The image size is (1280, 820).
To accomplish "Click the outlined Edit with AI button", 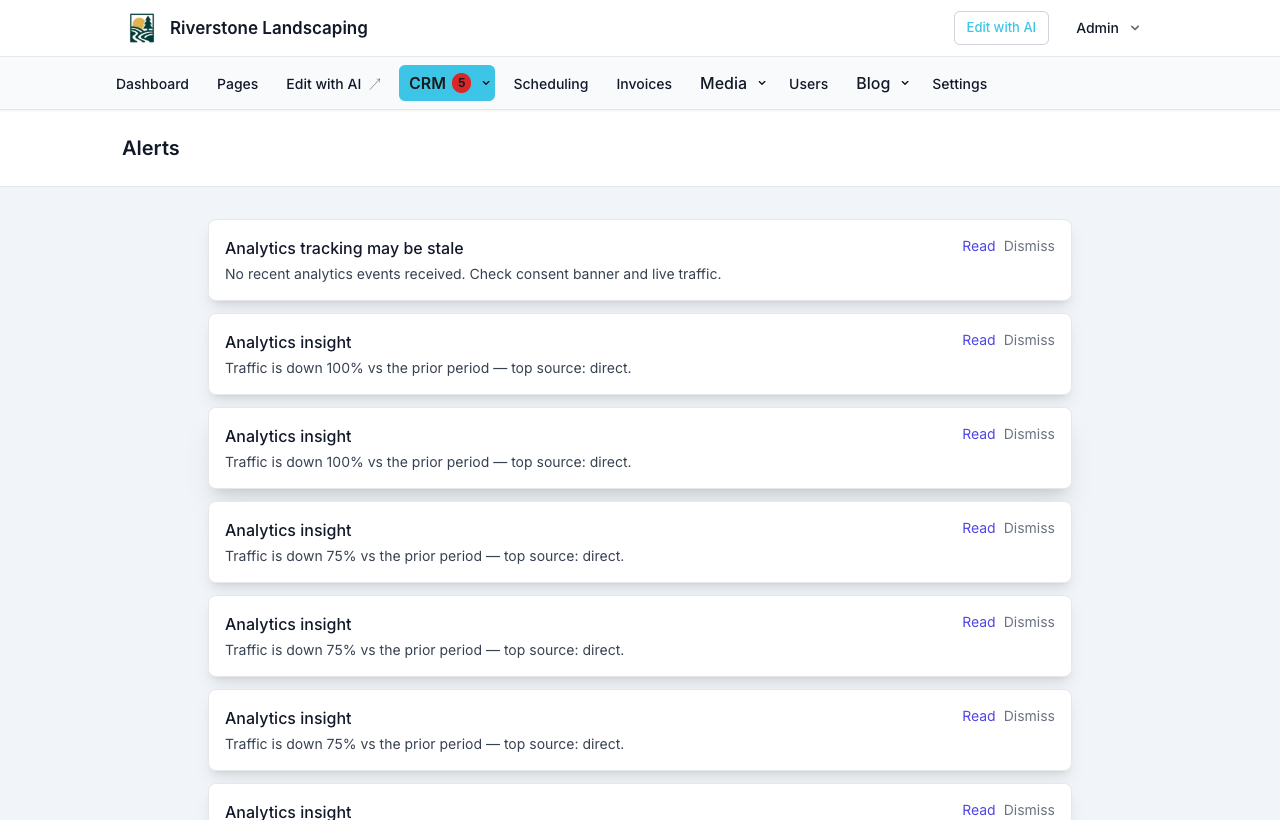I will coord(1001,28).
